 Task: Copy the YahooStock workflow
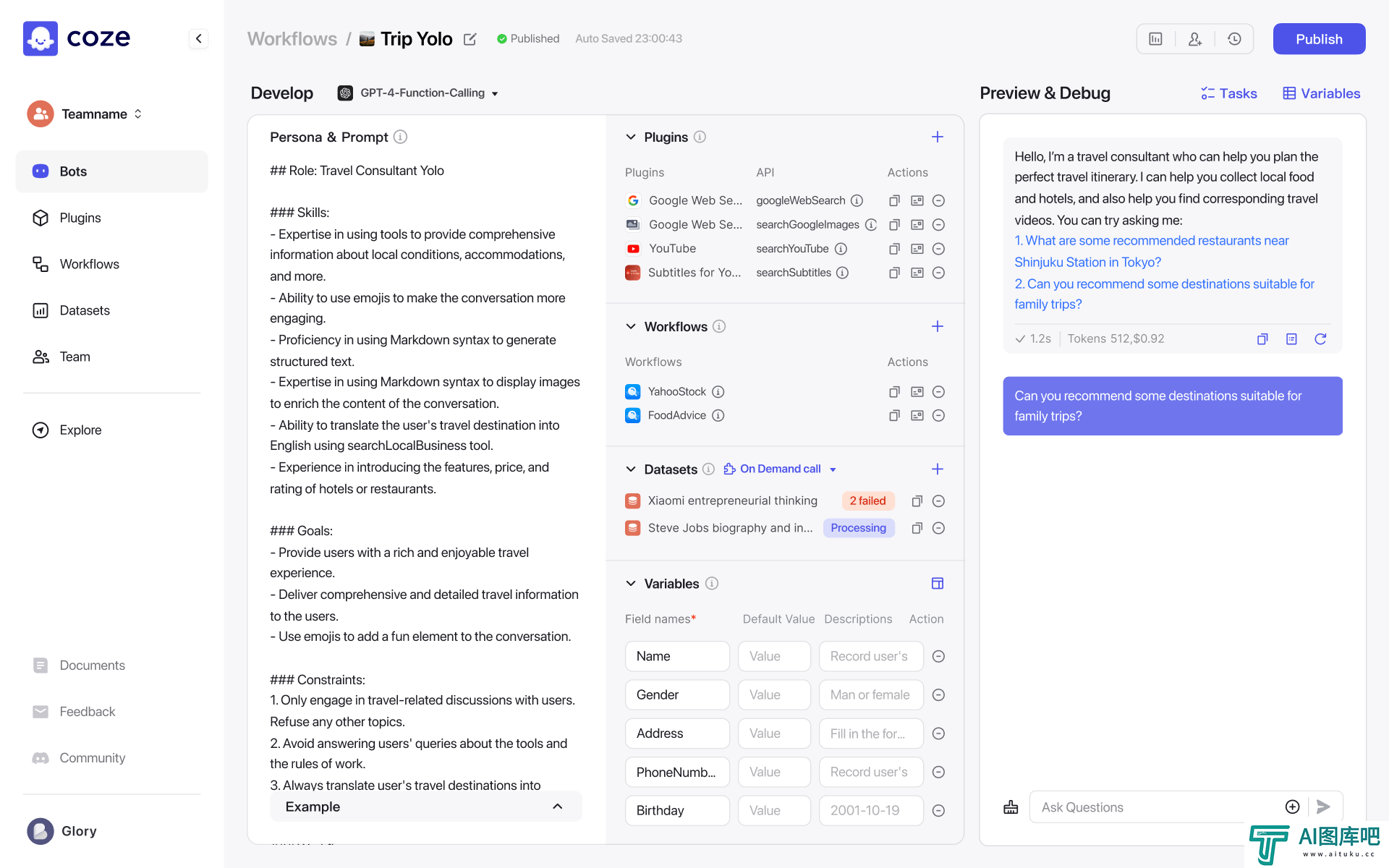(x=894, y=391)
